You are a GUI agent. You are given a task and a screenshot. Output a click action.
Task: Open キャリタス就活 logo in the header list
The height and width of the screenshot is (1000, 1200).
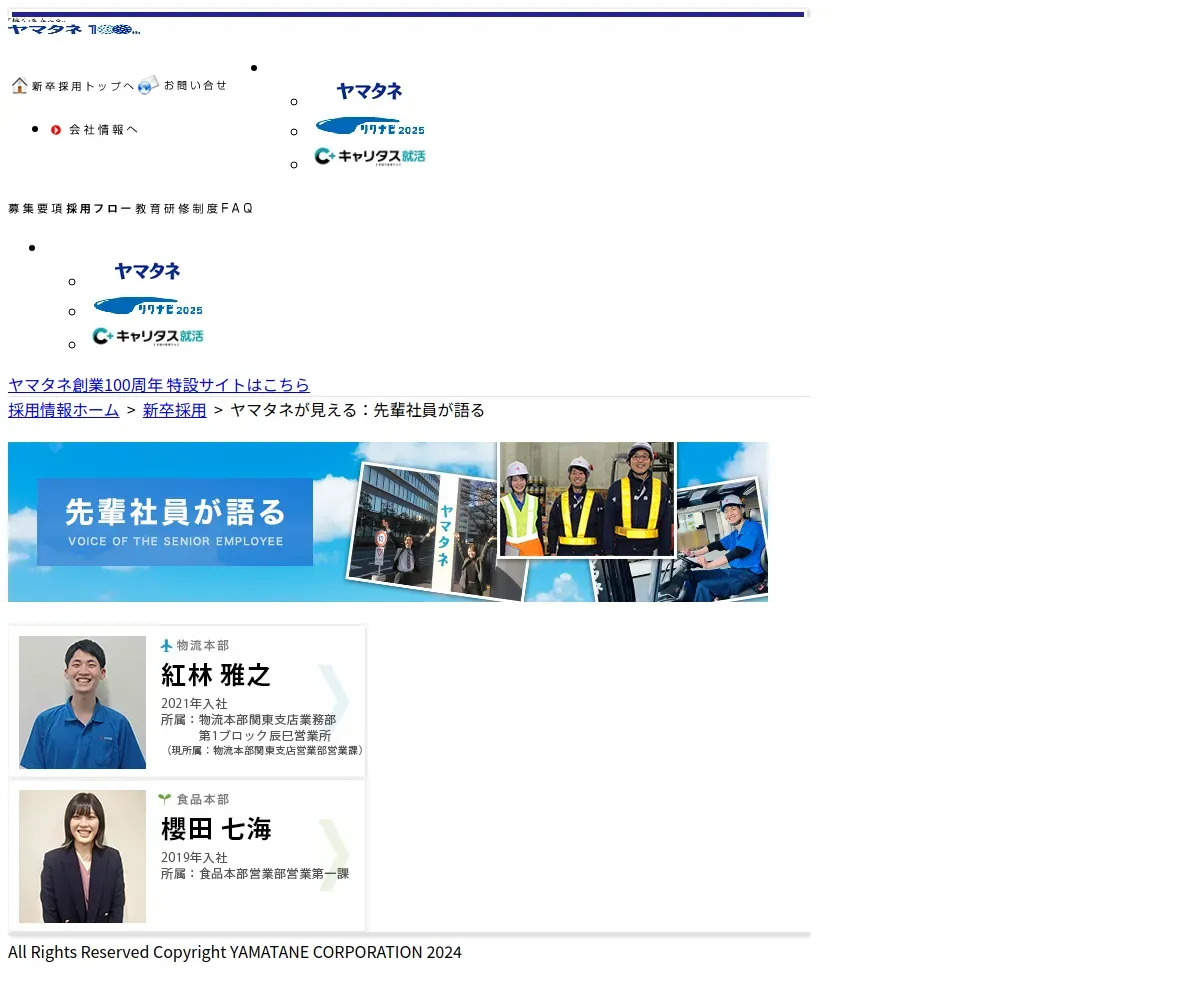point(370,156)
